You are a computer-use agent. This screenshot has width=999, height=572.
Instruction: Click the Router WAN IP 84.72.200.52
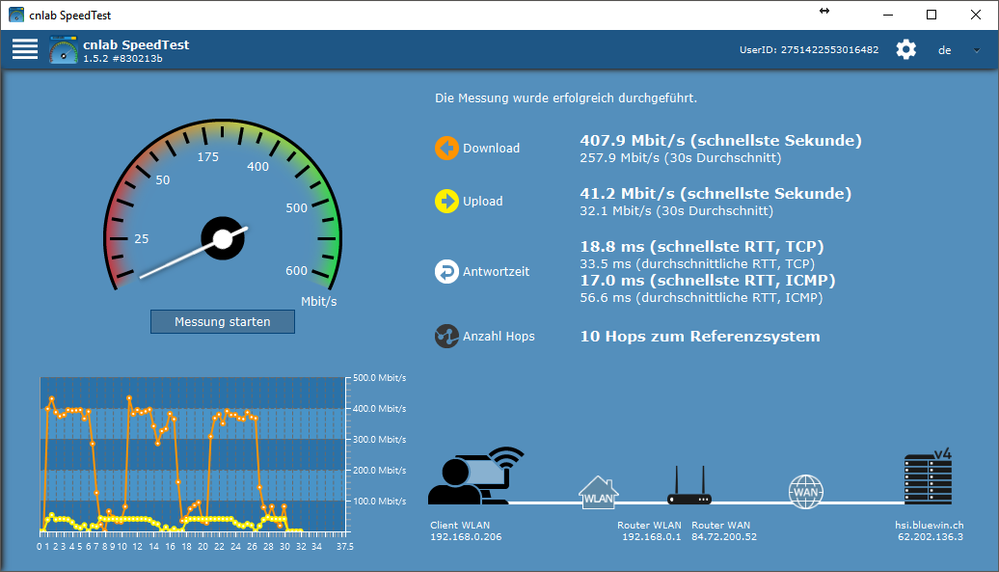[x=724, y=537]
